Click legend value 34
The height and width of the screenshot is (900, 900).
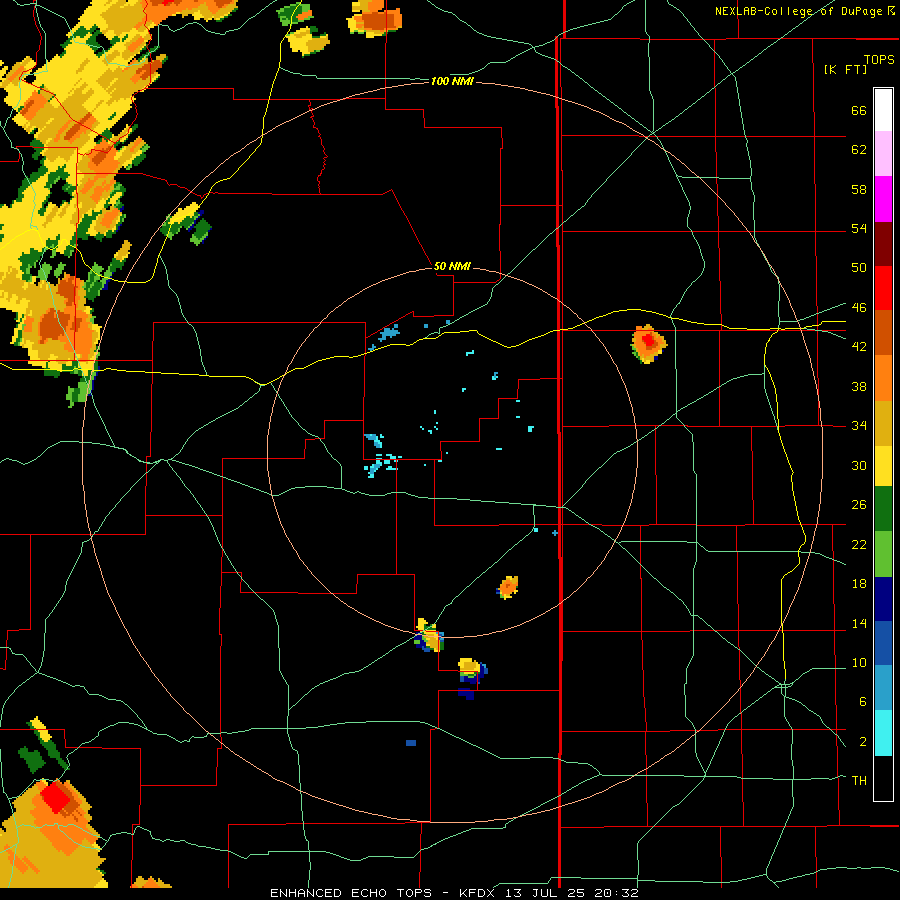tap(859, 425)
